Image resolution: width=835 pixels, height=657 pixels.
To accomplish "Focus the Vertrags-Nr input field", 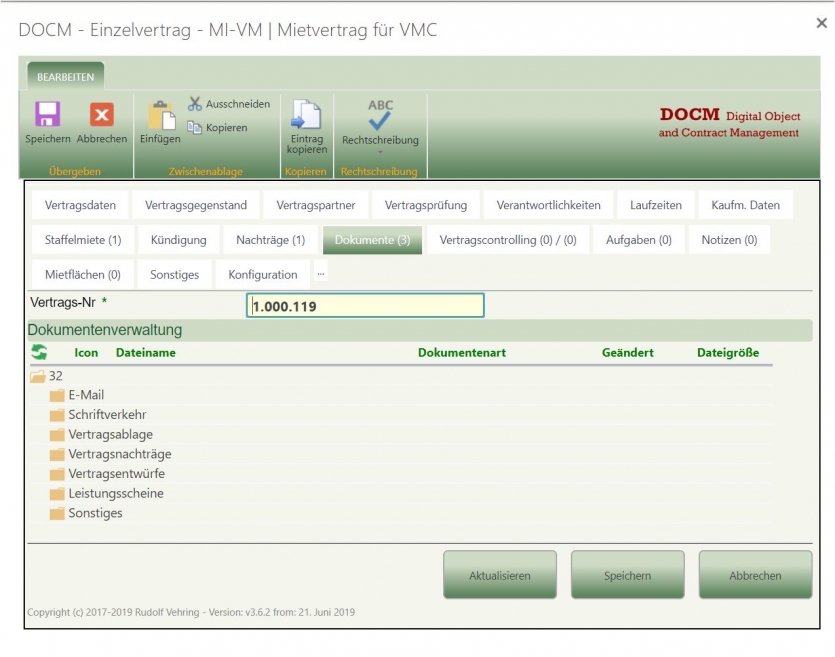I will 365,306.
